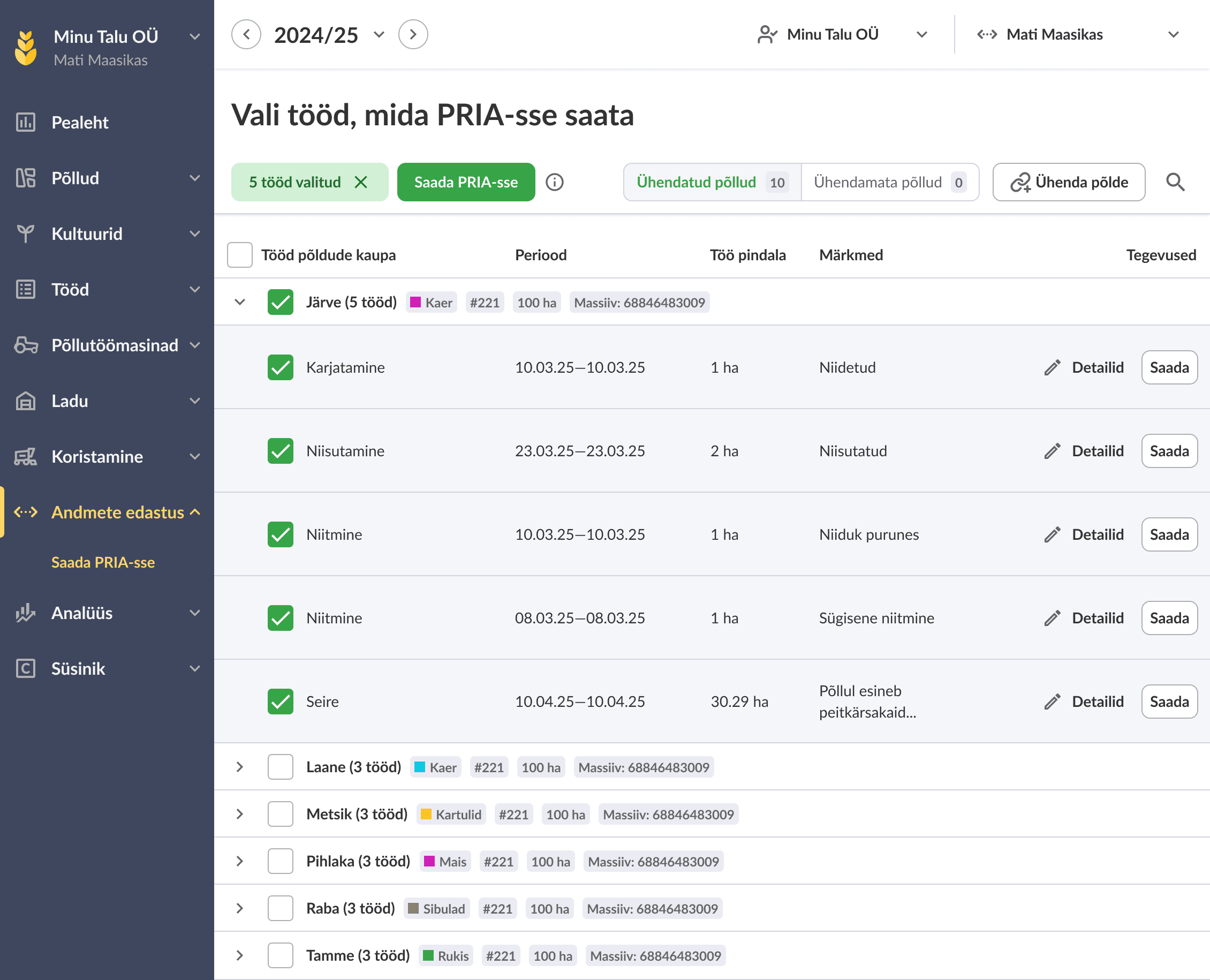Click the pencil icon for Niitmine 10.03.25
The image size is (1210, 980).
1052,534
